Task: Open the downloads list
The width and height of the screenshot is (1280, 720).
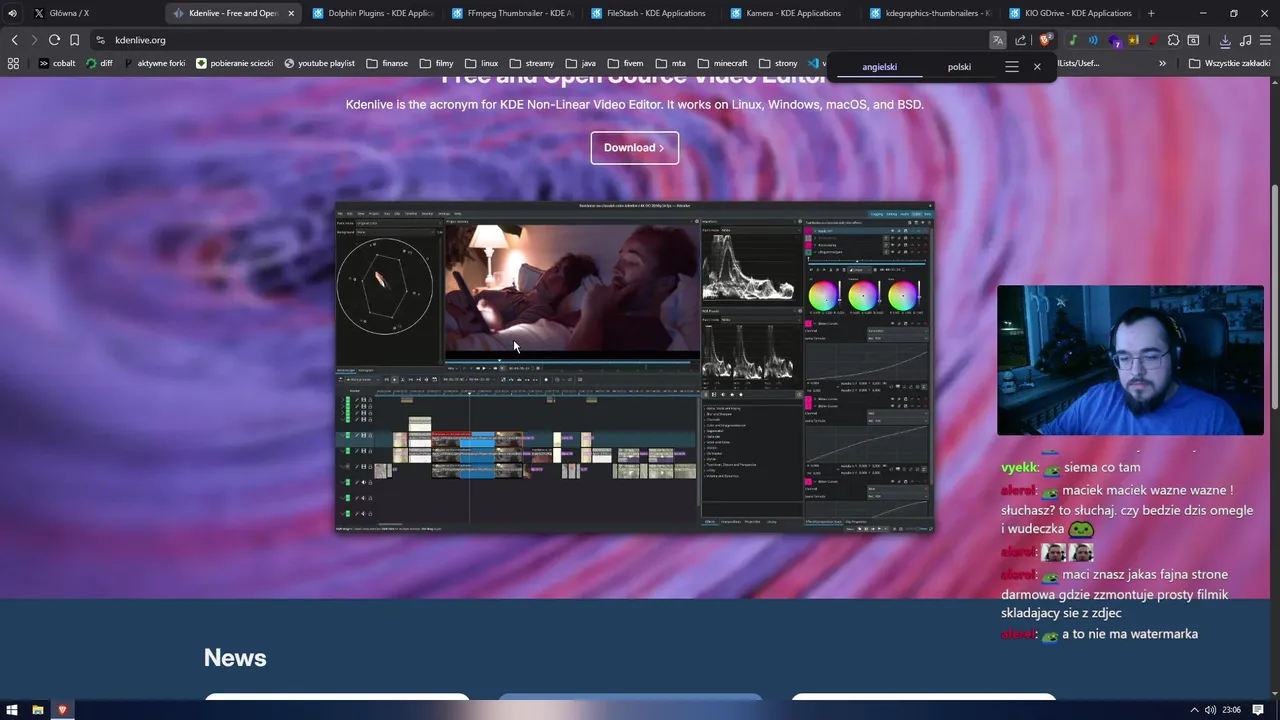Action: click(x=1225, y=40)
